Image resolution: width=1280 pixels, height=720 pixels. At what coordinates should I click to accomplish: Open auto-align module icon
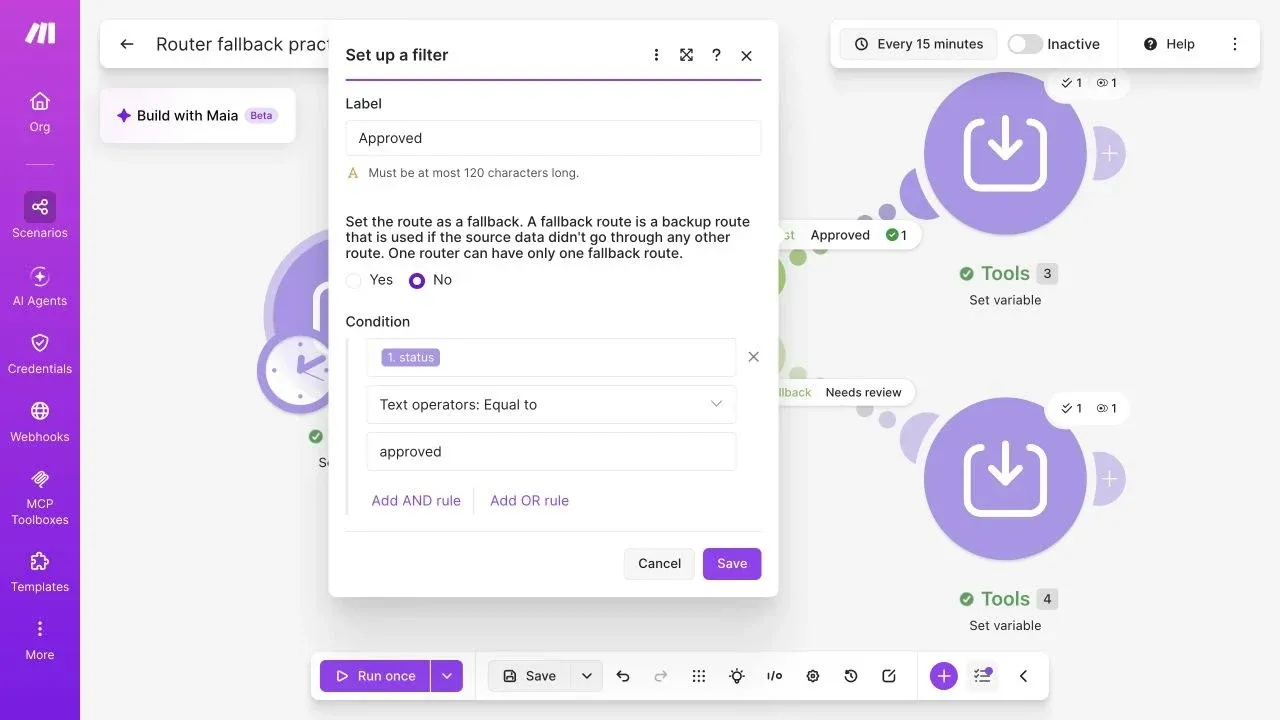point(699,676)
